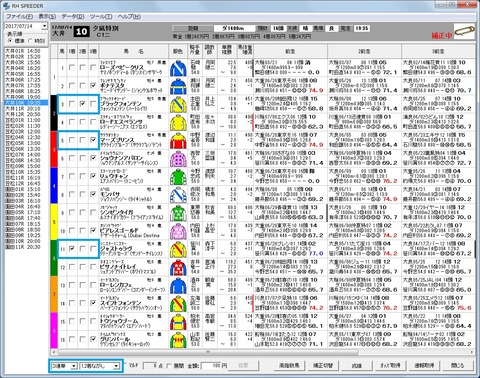Click horse 5's red and yellow silk icon
Viewport: 480px width, 378px height.
(x=178, y=140)
